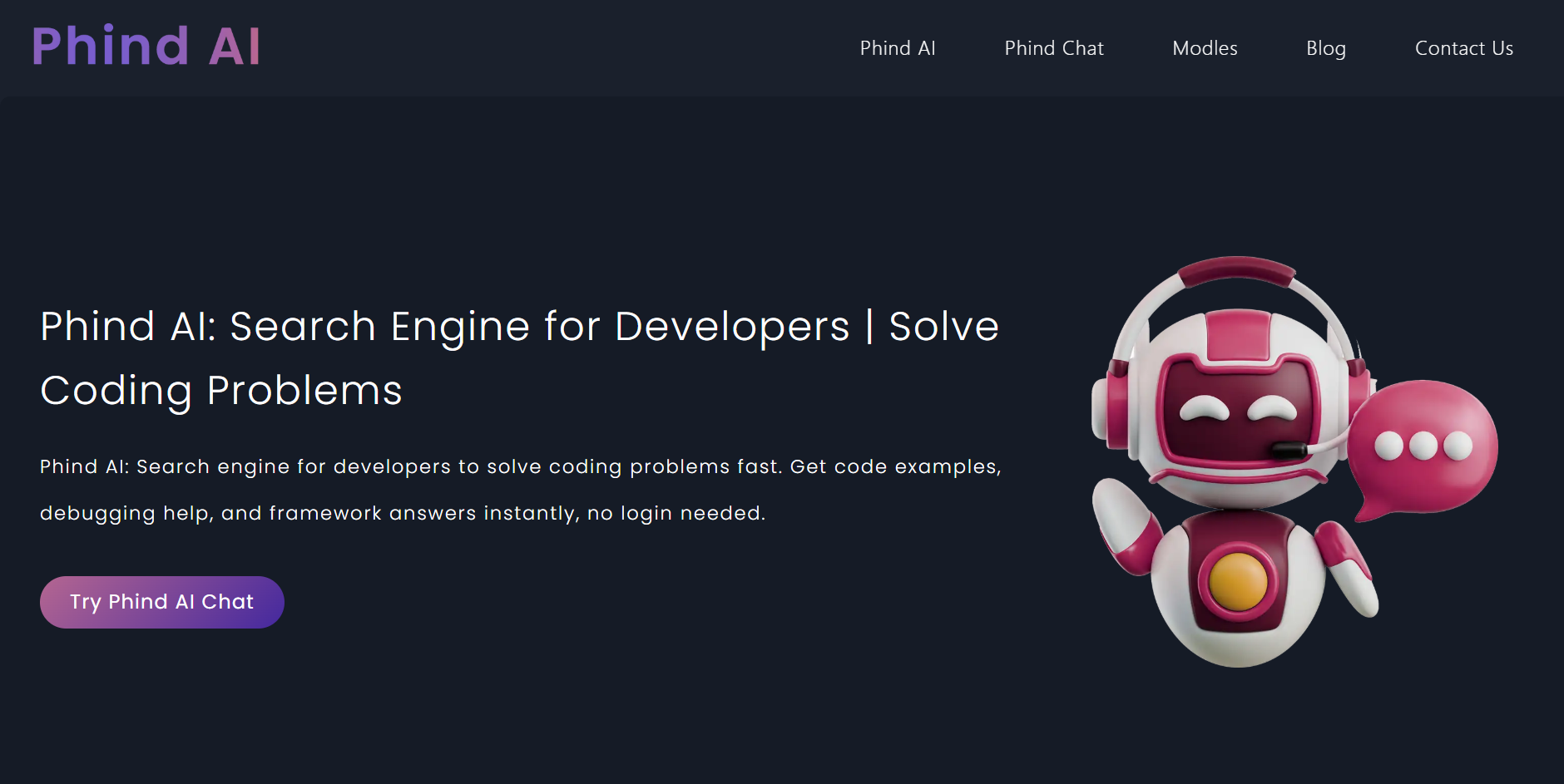The width and height of the screenshot is (1564, 784).
Task: Click the Phind AI gradient logo
Action: click(x=146, y=46)
